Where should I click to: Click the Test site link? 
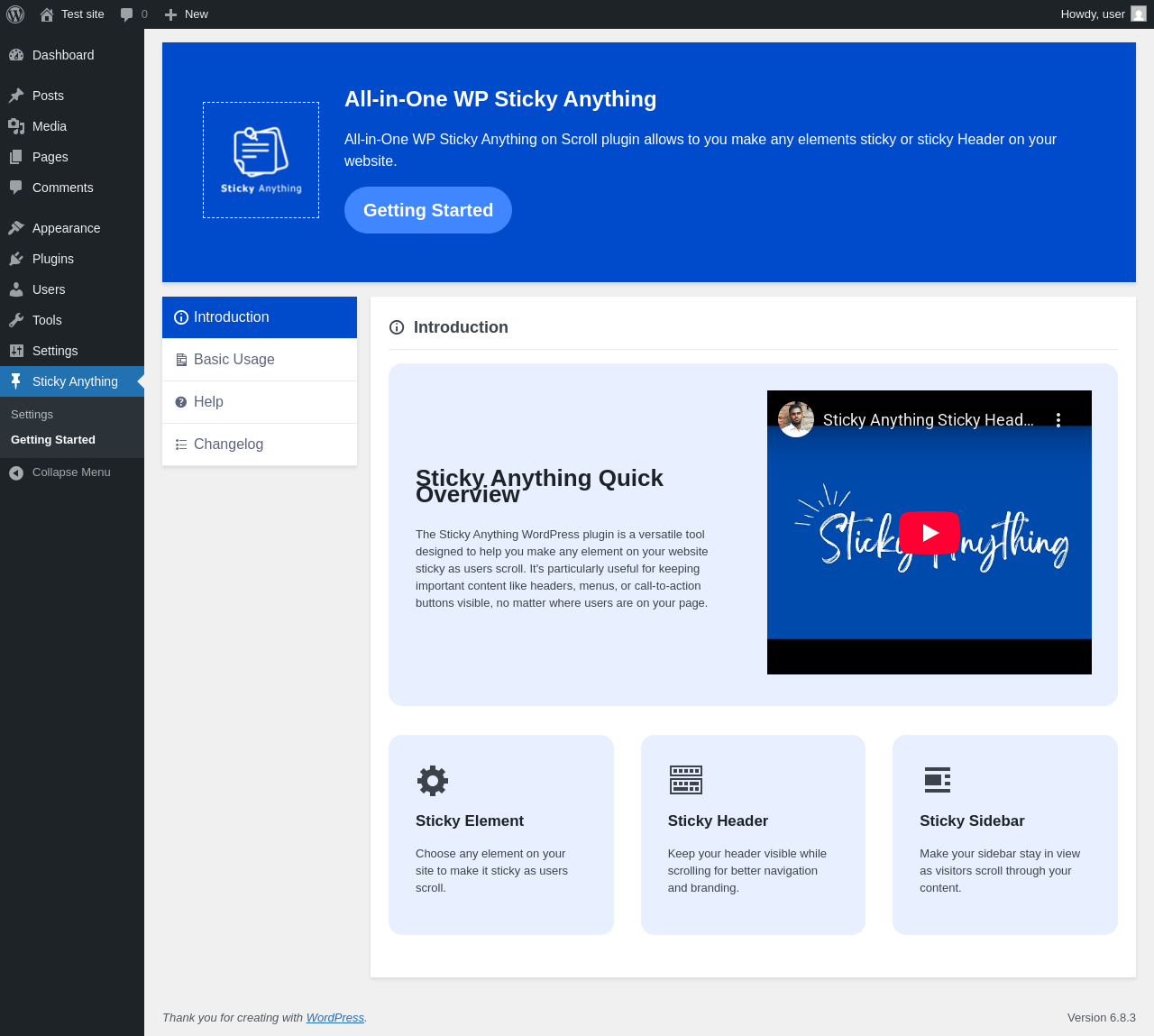(x=72, y=14)
